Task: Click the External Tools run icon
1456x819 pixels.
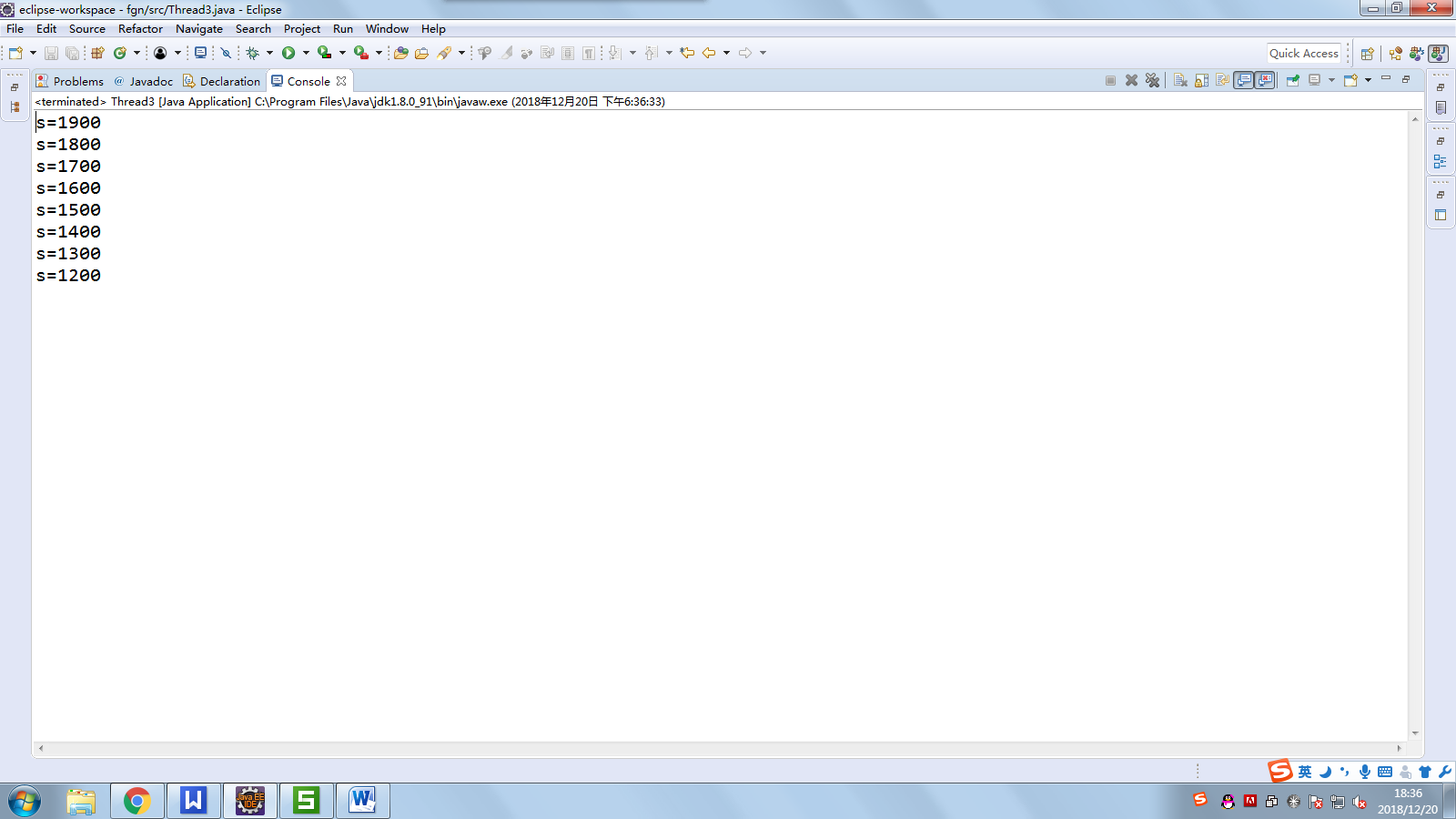Action: point(361,53)
